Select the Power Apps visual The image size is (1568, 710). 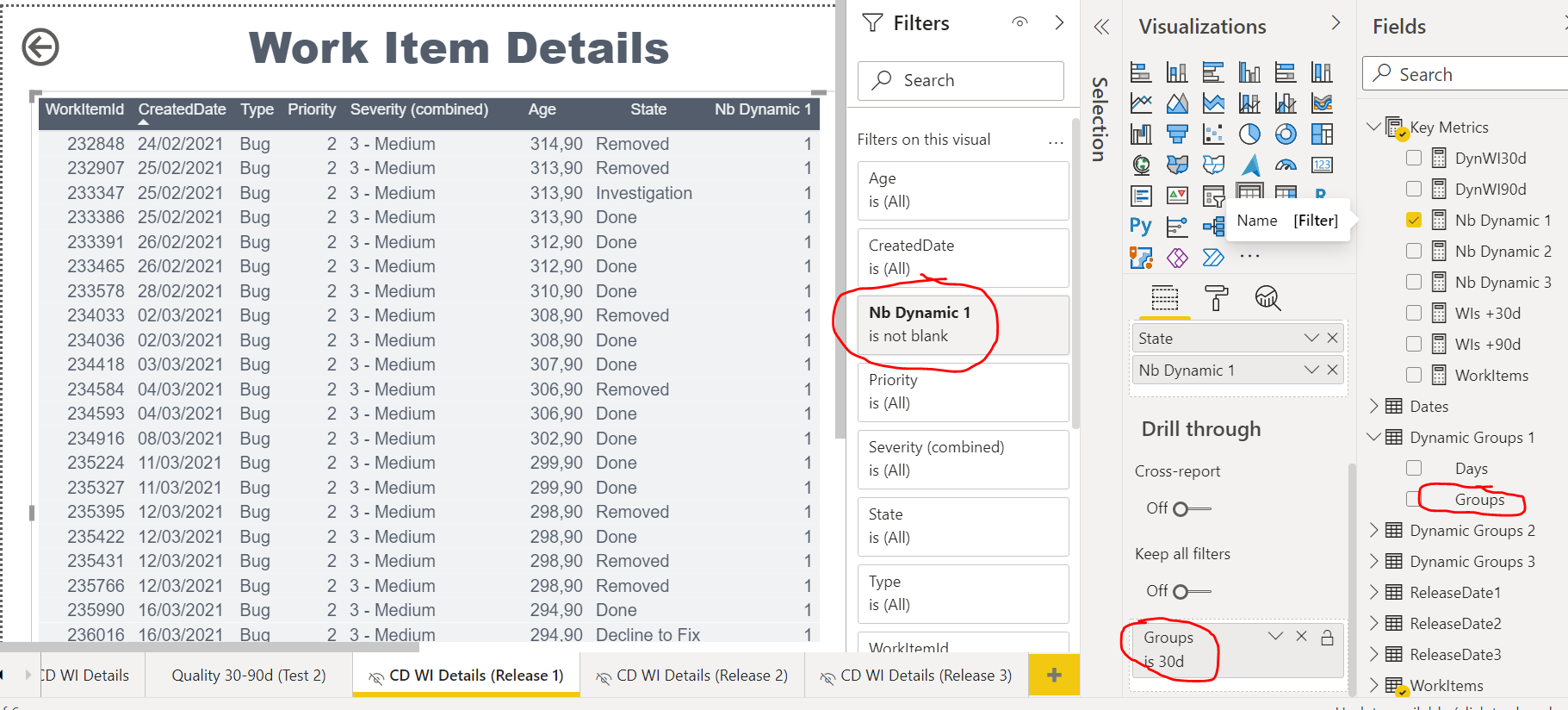coord(1177,257)
